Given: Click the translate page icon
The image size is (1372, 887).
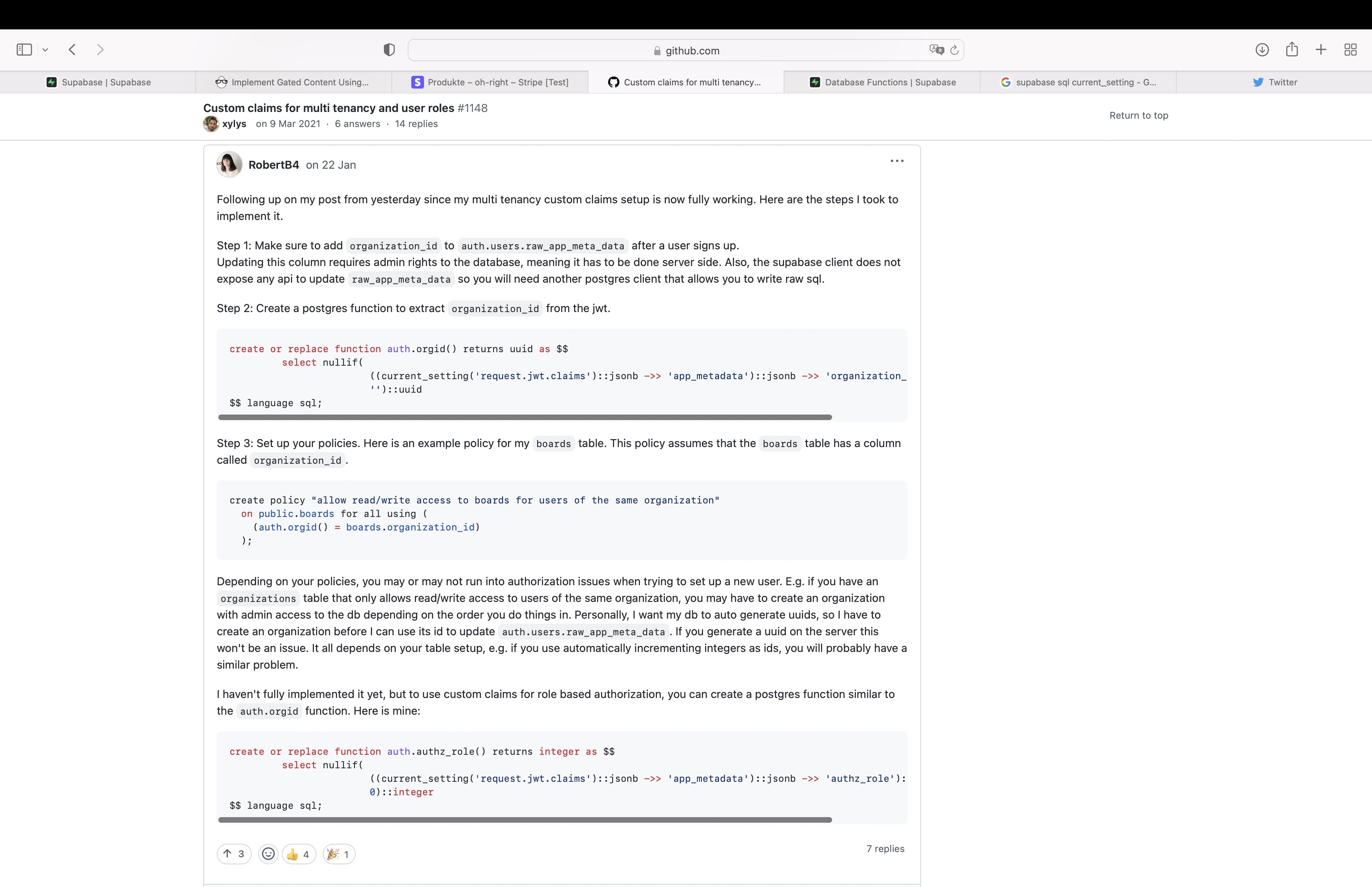Looking at the screenshot, I should [936, 50].
